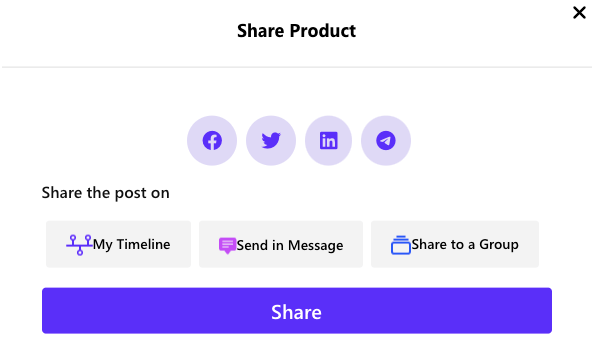
Task: Post the product to LinkedIn
Action: (328, 141)
